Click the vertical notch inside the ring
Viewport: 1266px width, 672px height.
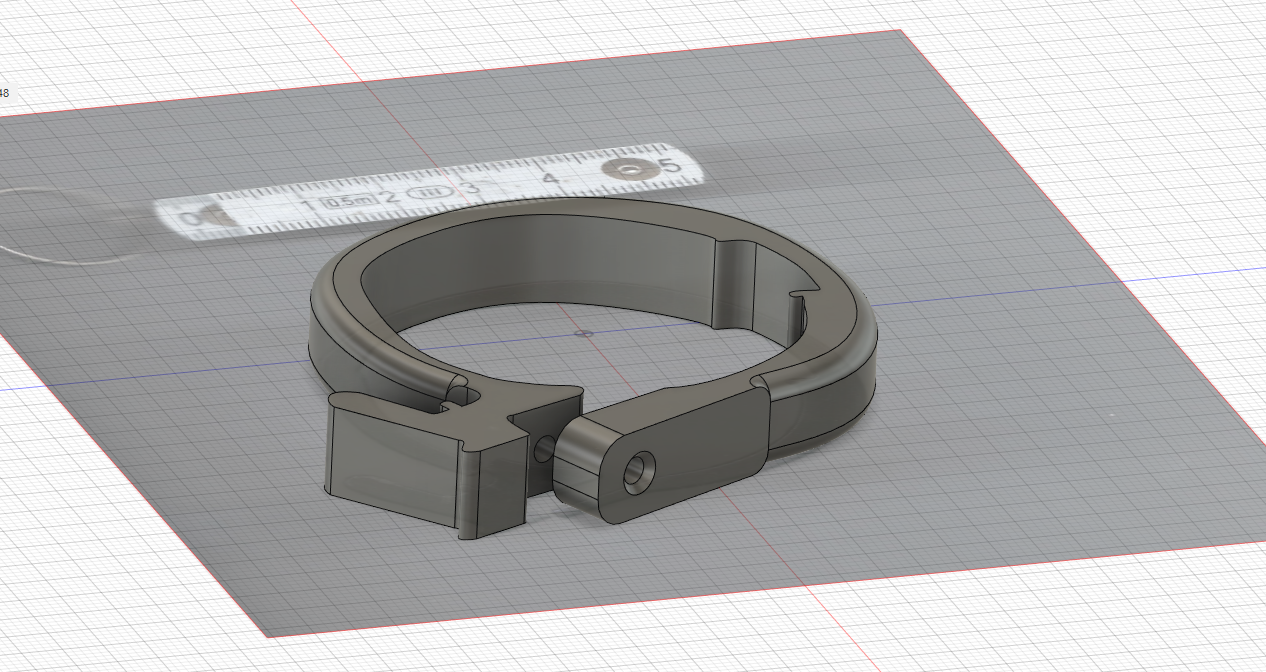pos(734,283)
